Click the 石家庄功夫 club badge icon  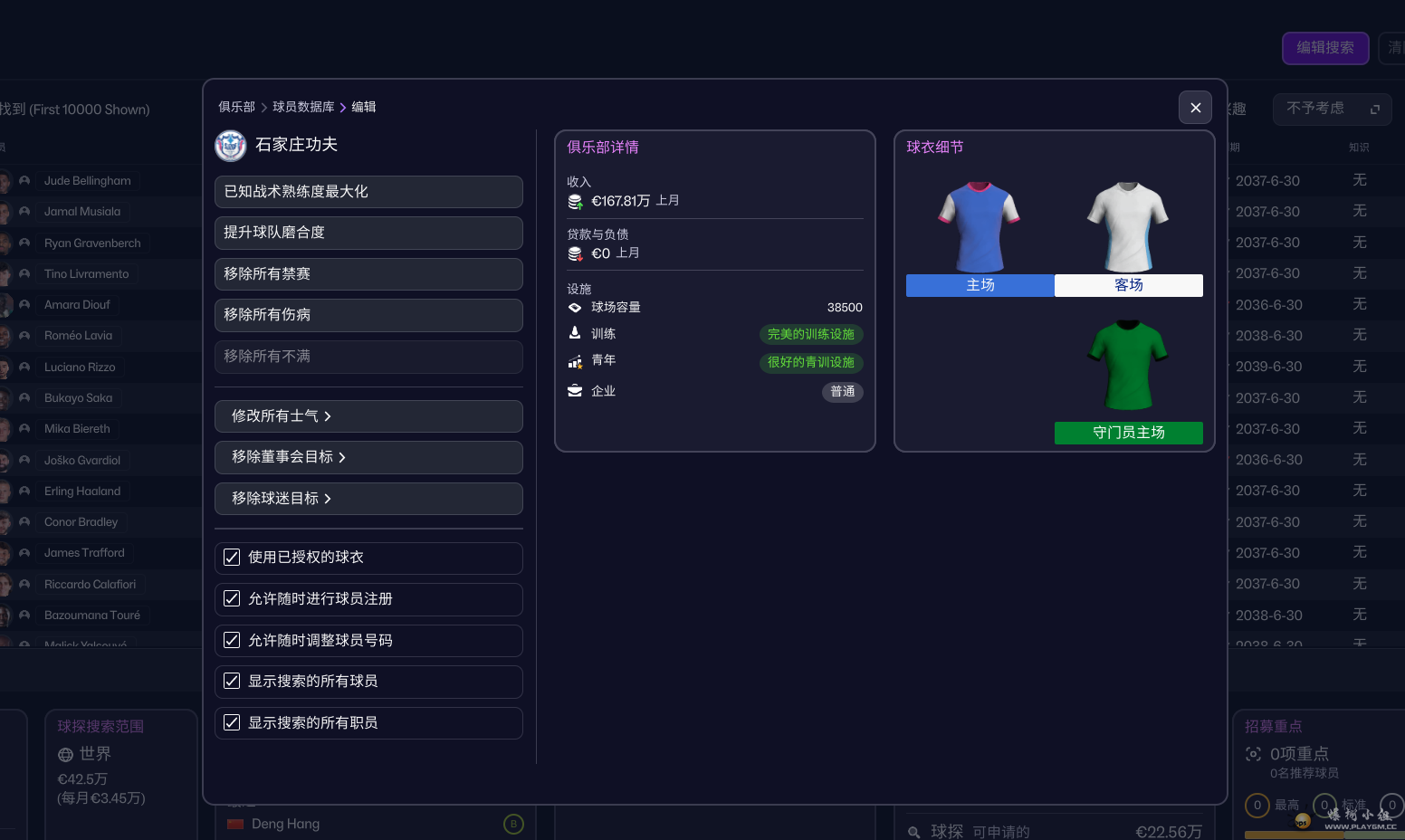[230, 146]
